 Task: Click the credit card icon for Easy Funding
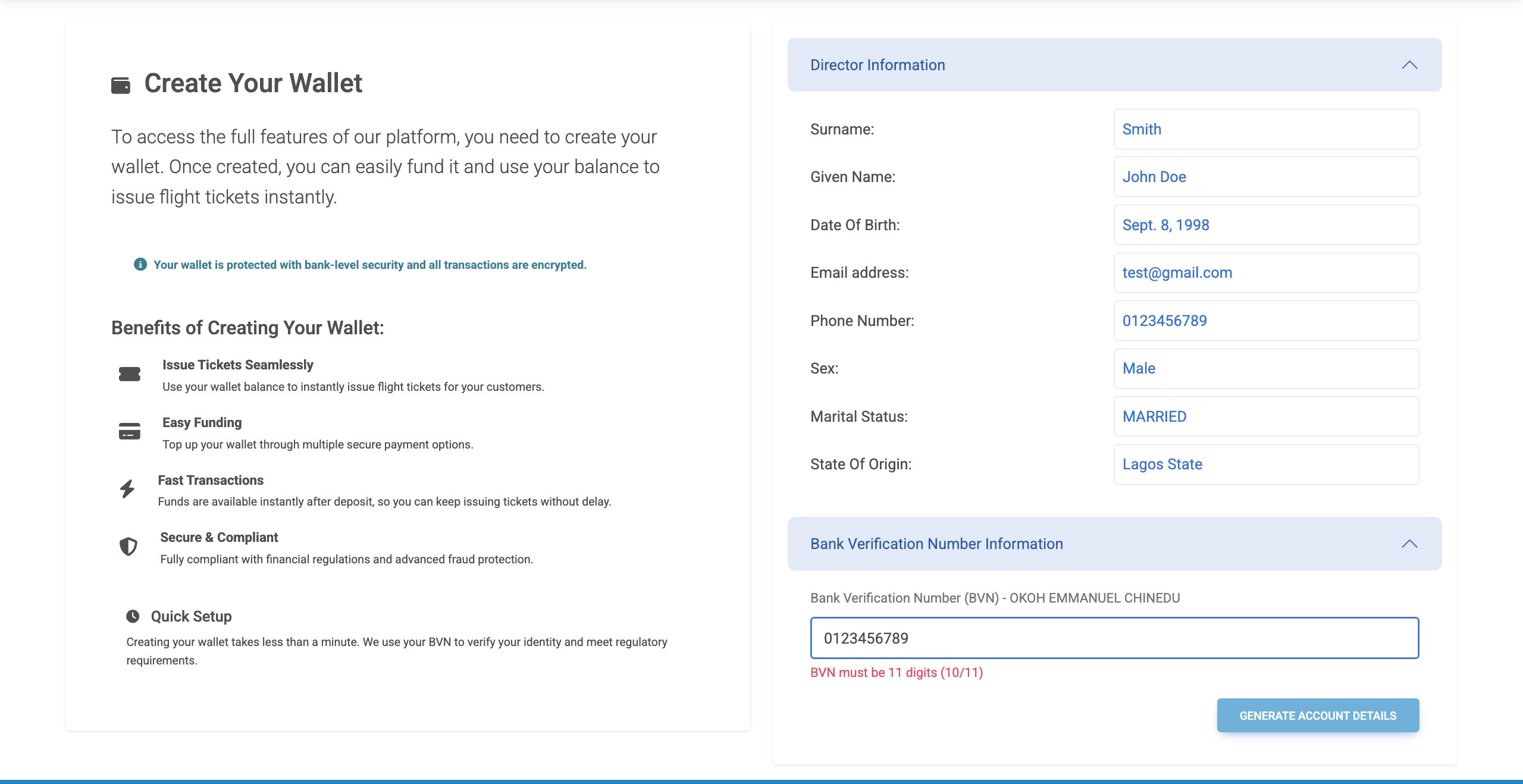click(130, 431)
